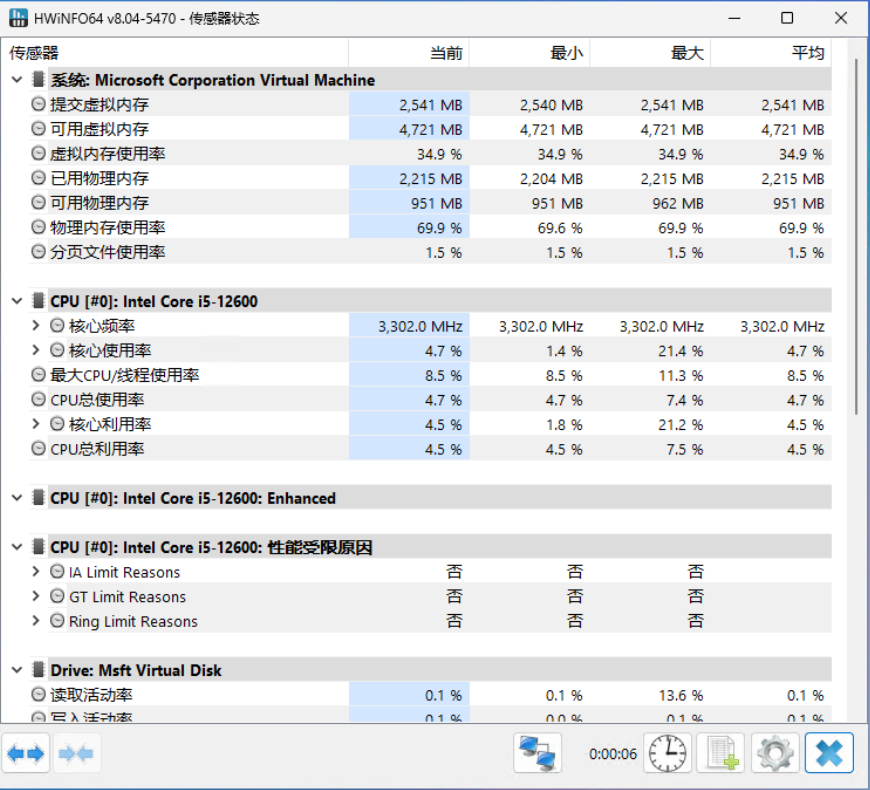870x790 pixels.
Task: Click the sensor icon beside 可用物理内存
Action: click(38, 202)
